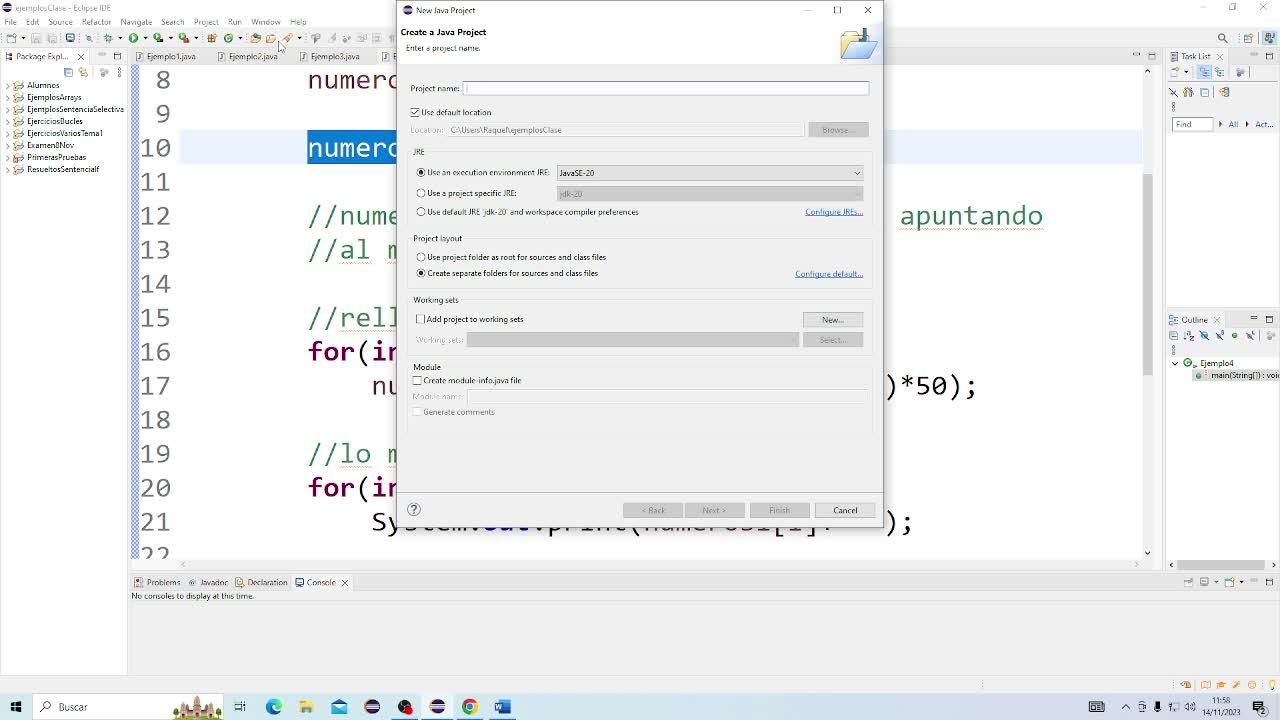Switch to the Problems tab
The width and height of the screenshot is (1280, 720).
pyautogui.click(x=157, y=582)
